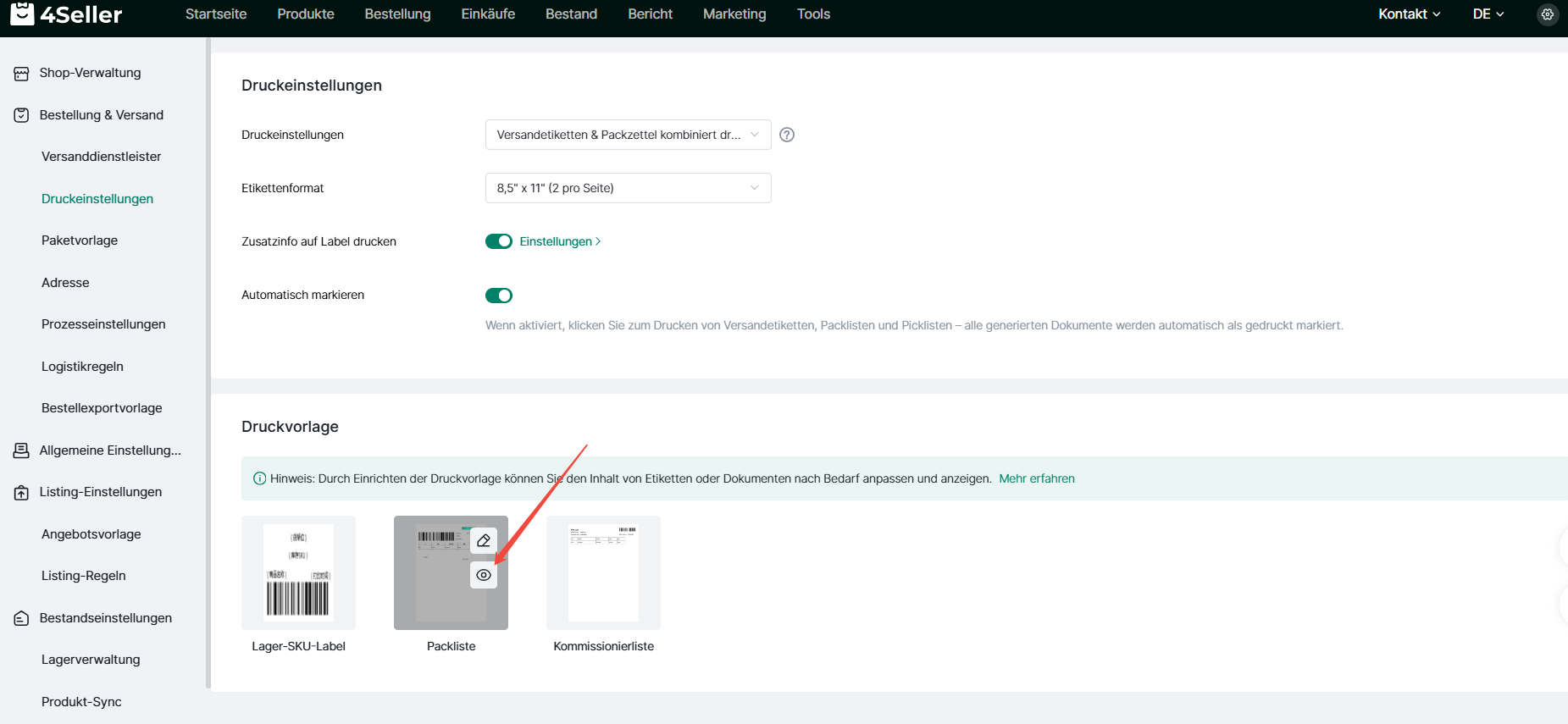Toggle the Automatisch markieren switch

tap(499, 296)
